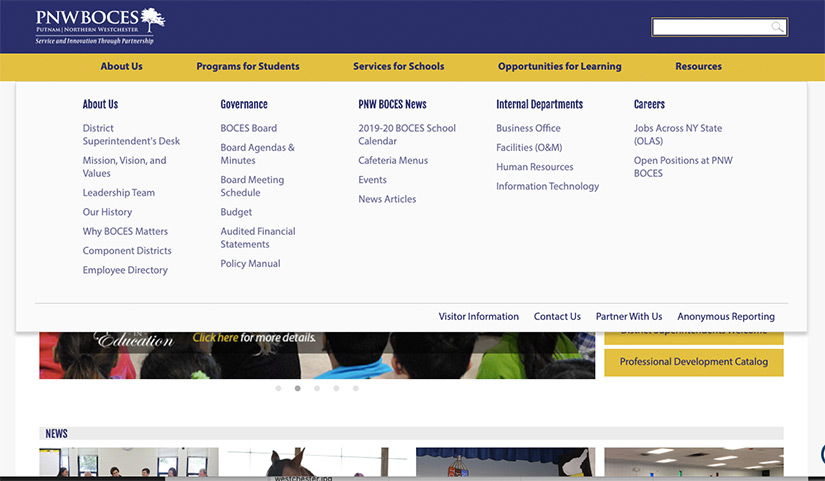Open the About Us menu

(121, 66)
